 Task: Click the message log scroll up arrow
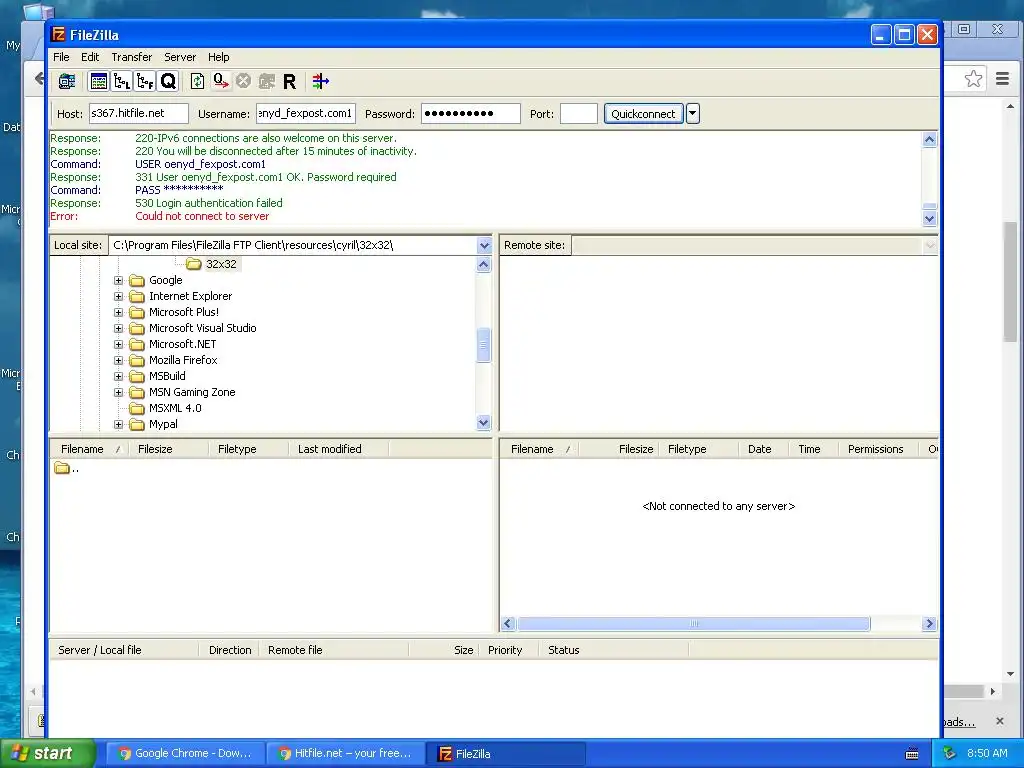(x=929, y=139)
